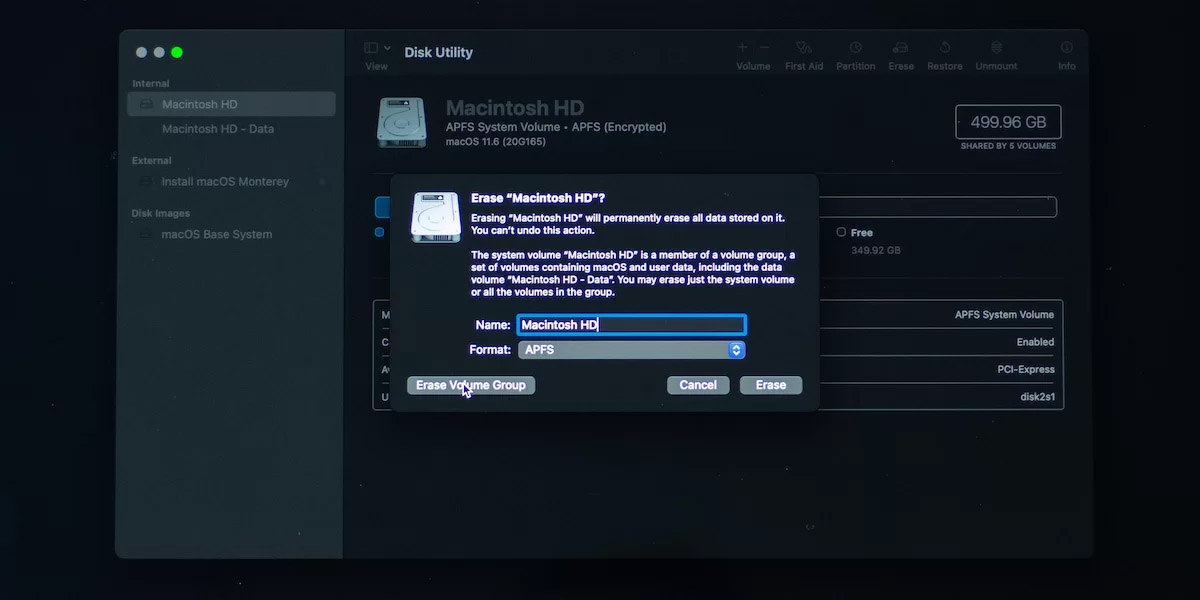The height and width of the screenshot is (600, 1200).
Task: Remove volume with minus icon
Action: [765, 48]
